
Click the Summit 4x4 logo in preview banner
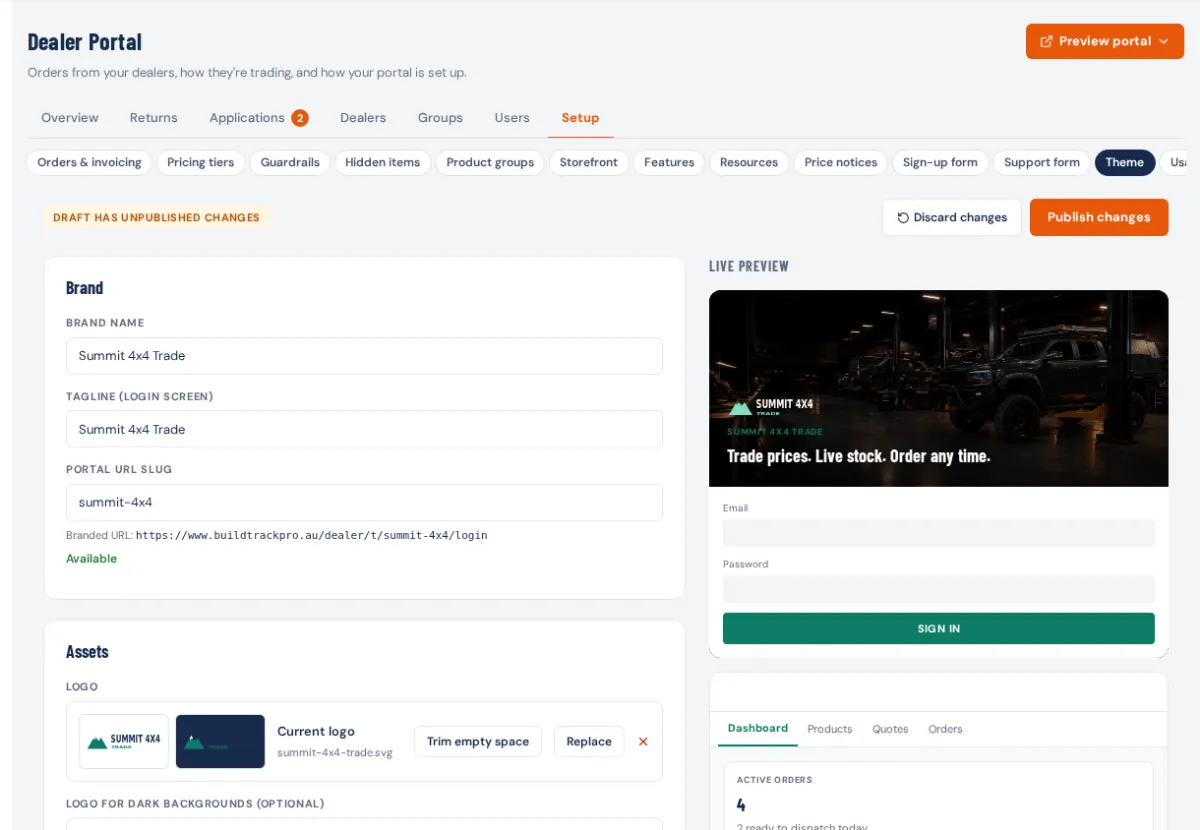[x=771, y=406]
